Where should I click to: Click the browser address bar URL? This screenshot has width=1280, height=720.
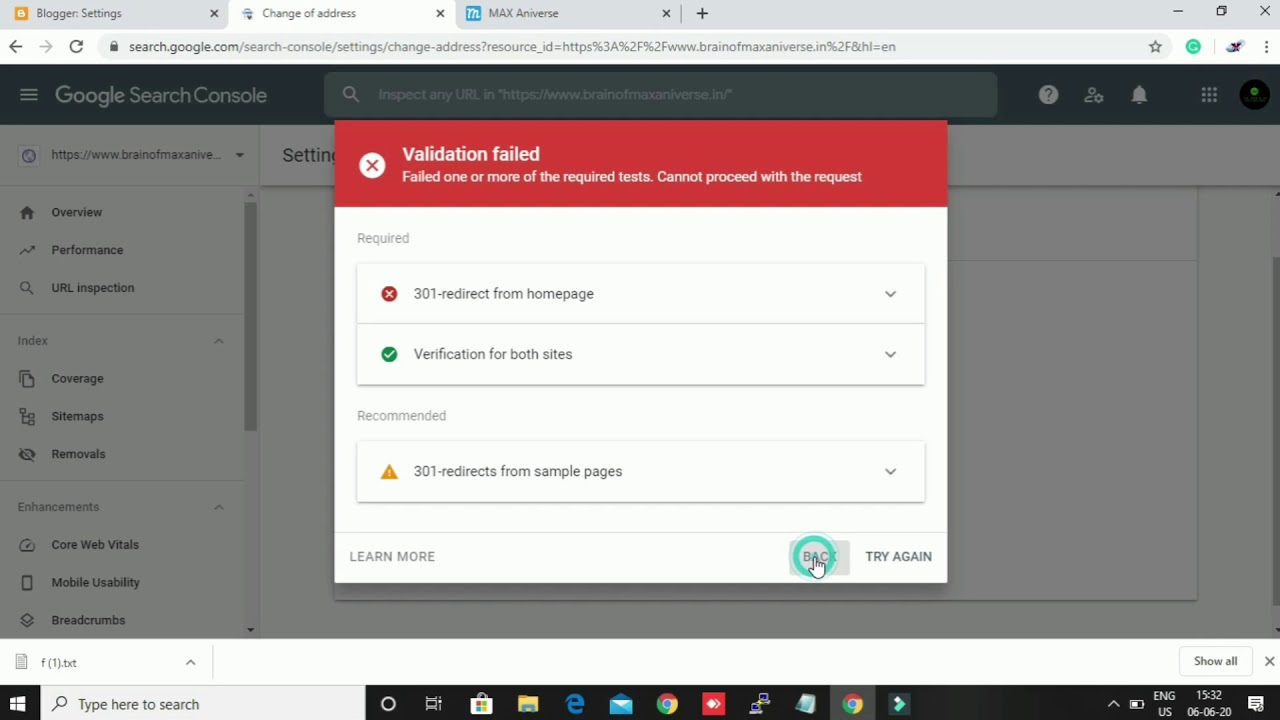tap(512, 46)
